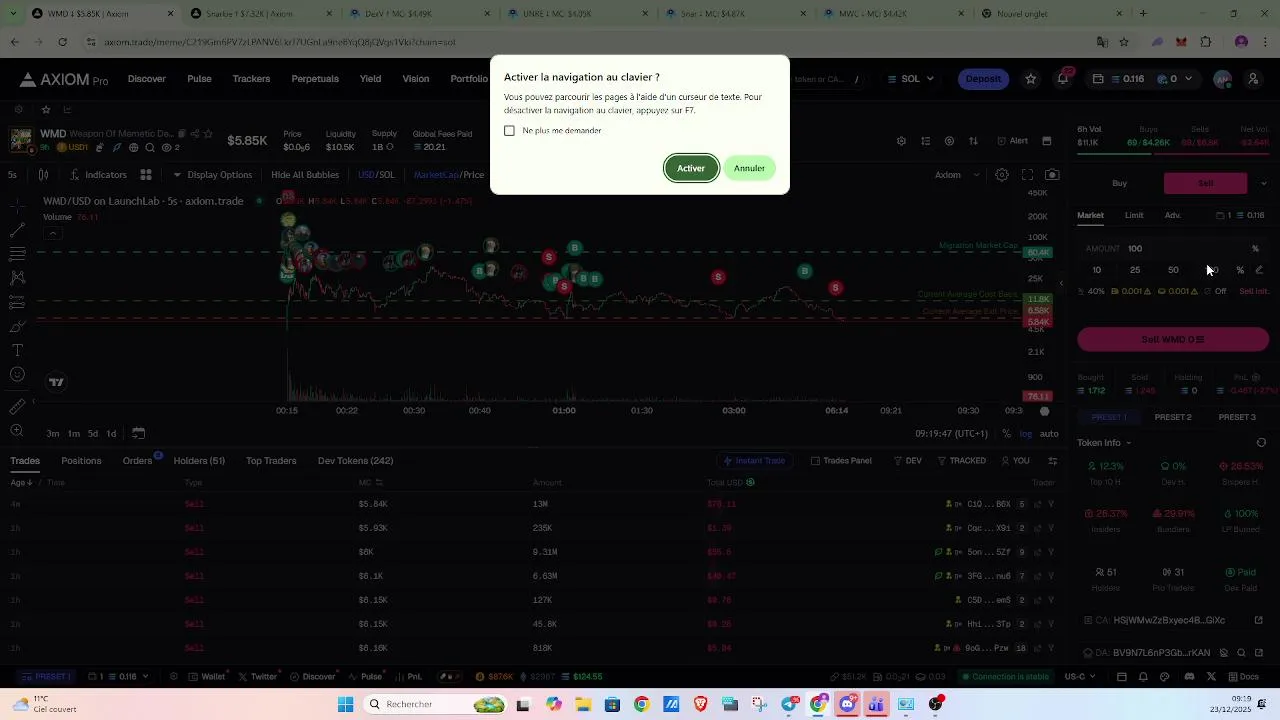Edit quick amounts with pencil icon
This screenshot has width=1280, height=720.
[1259, 270]
